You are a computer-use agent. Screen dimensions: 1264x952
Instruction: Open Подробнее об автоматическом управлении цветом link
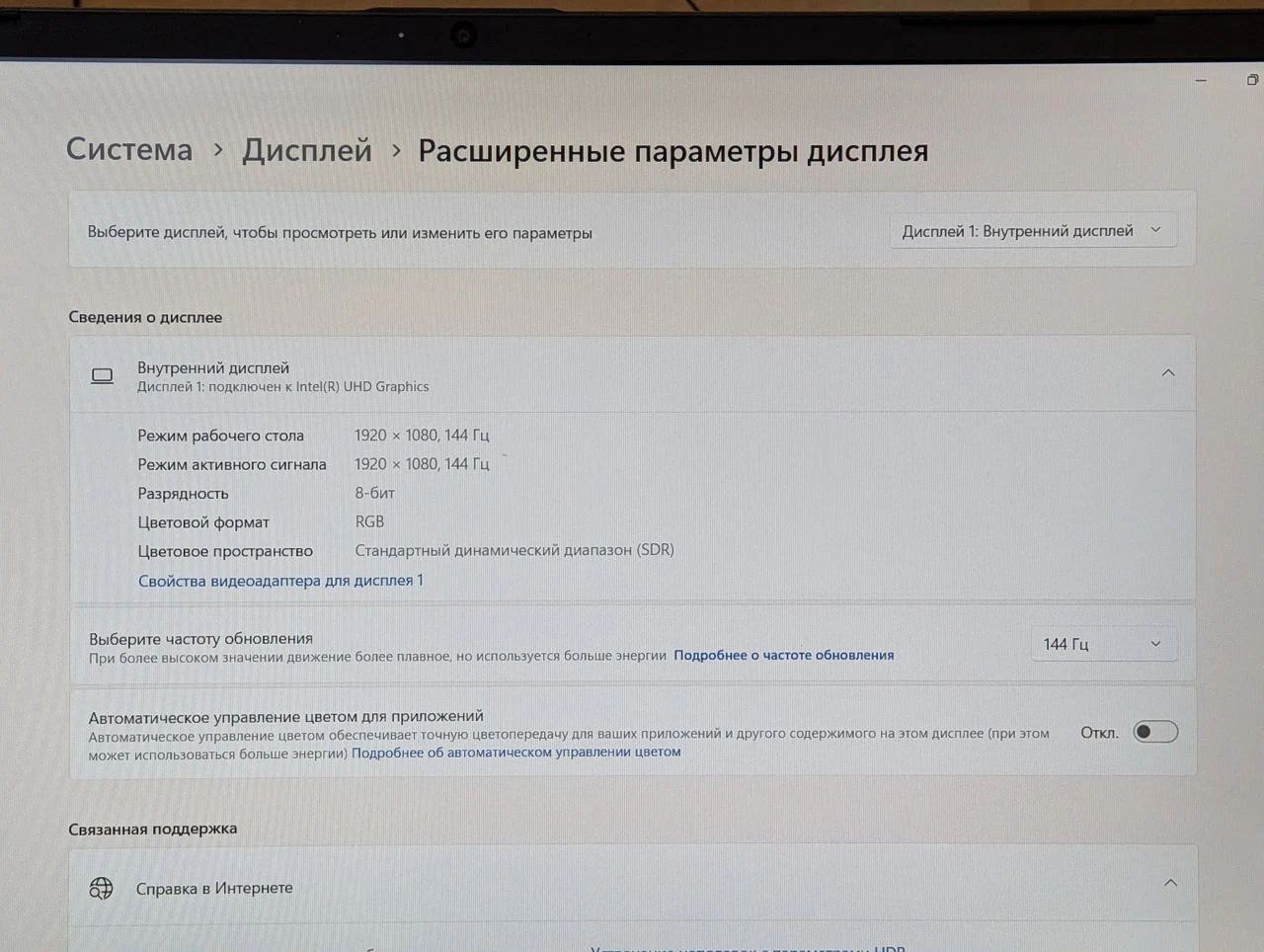click(x=515, y=752)
